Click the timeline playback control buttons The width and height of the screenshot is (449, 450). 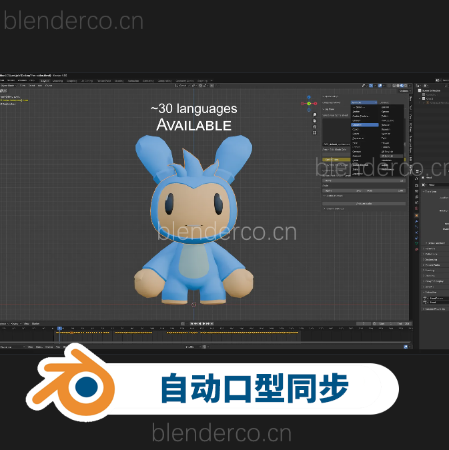tap(202, 324)
